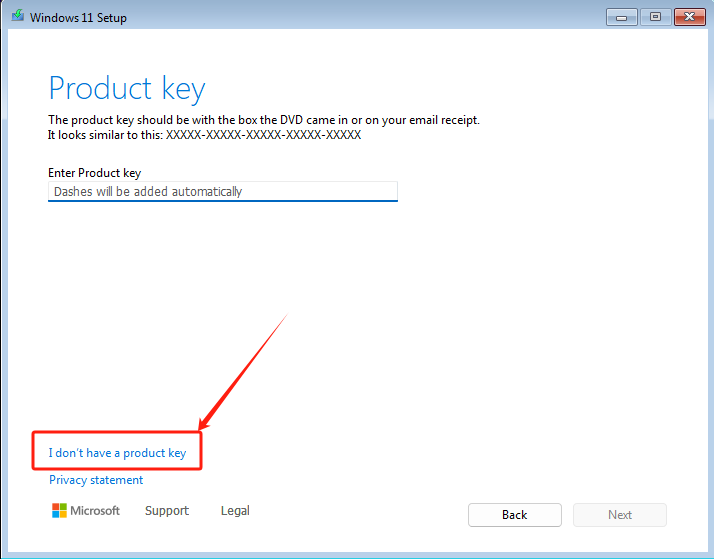
Task: Click the Microsoft wordmark text
Action: point(95,511)
